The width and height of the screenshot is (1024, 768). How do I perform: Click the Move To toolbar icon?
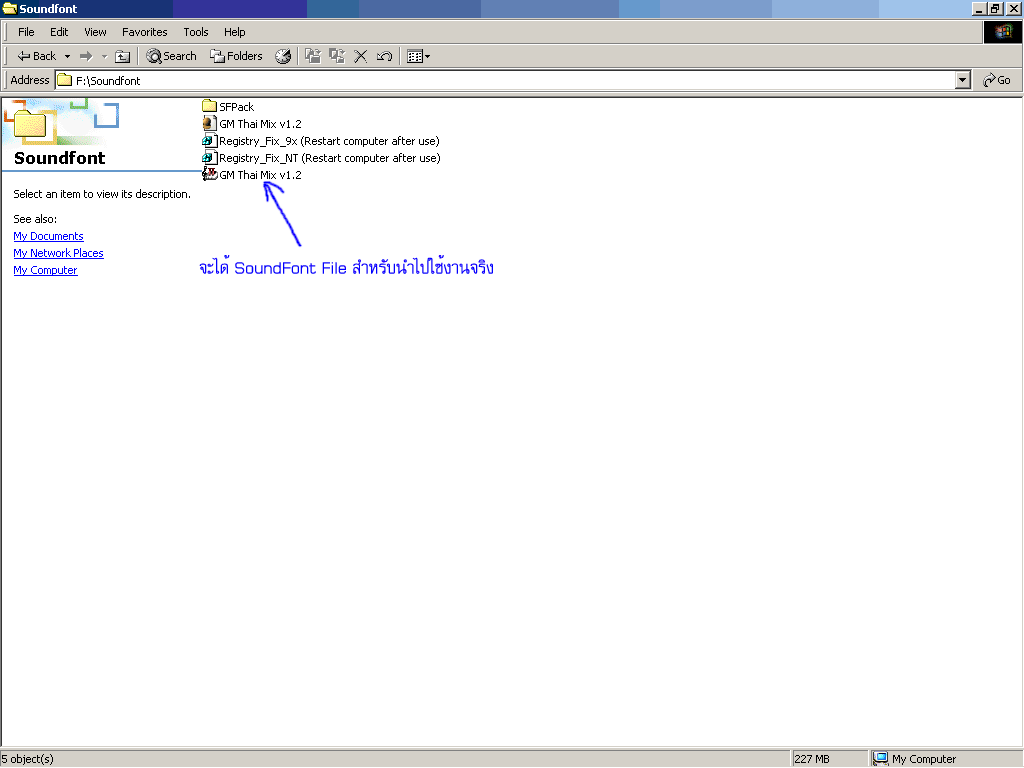click(x=313, y=56)
